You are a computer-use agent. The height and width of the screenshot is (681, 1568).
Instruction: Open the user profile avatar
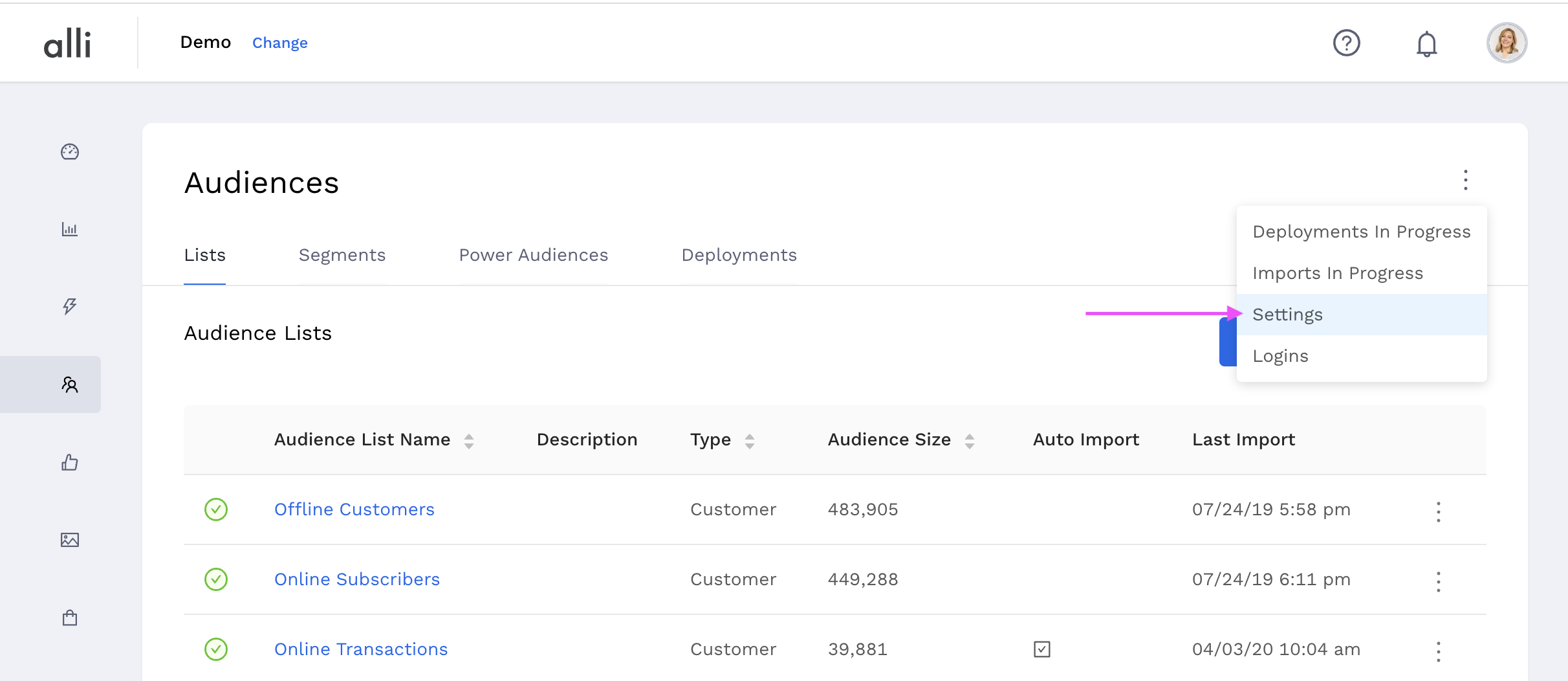pos(1507,43)
